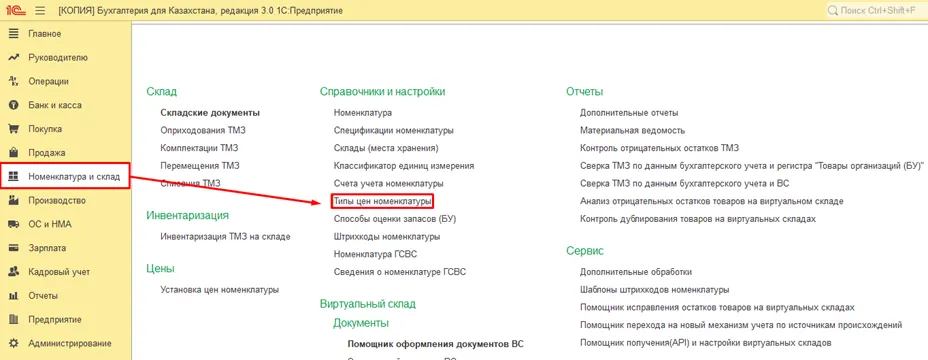The image size is (928, 360).
Task: Open Оприходования ТМЗ
Action: 203,130
